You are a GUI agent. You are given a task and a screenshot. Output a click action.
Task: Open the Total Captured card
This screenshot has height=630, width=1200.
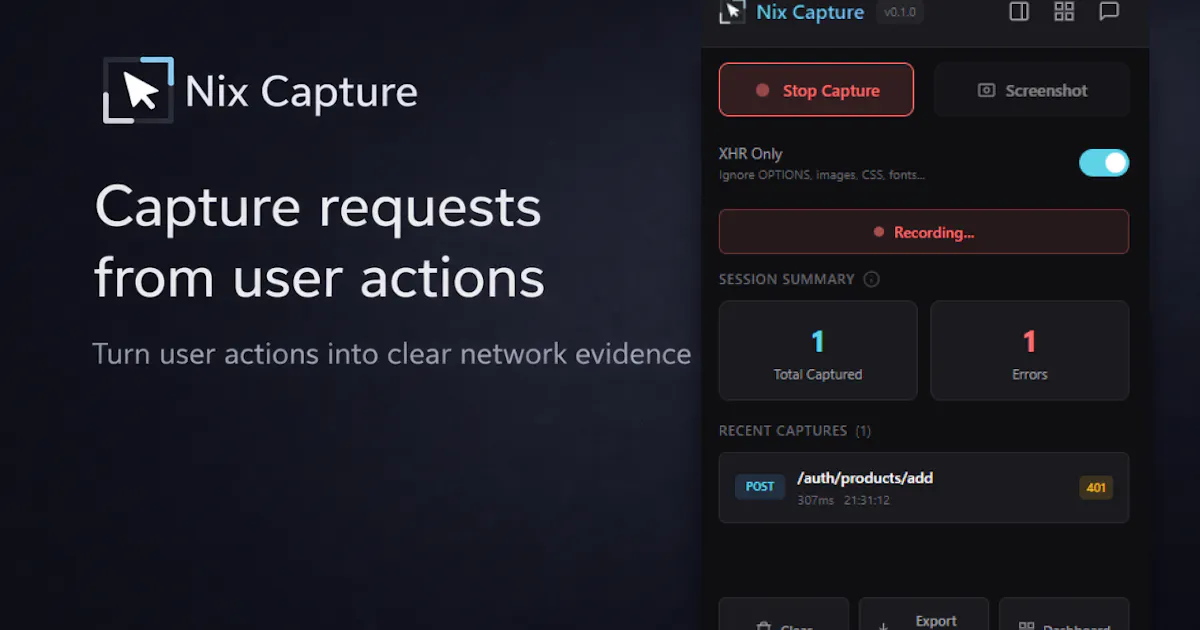click(x=818, y=351)
